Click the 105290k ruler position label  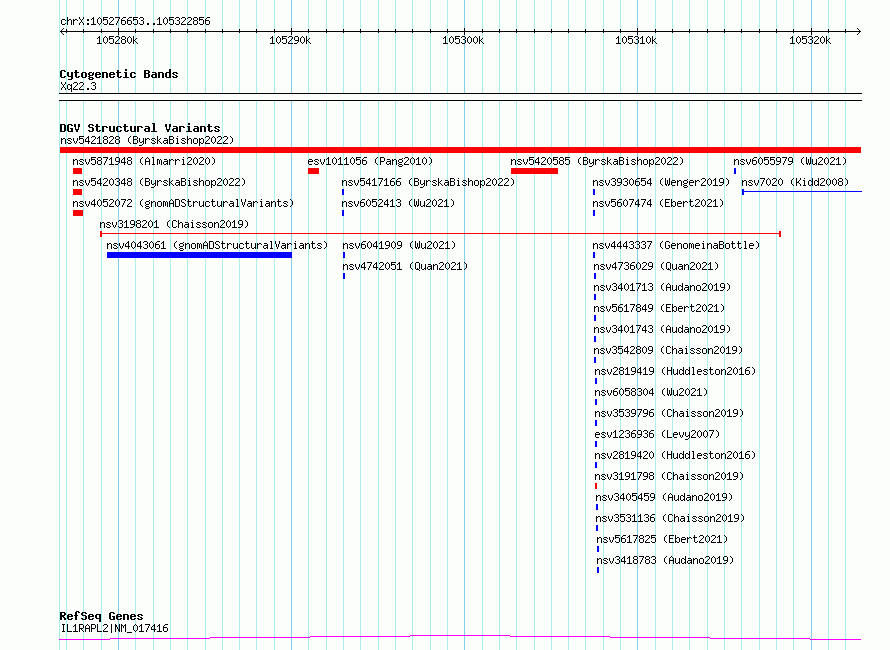click(x=290, y=40)
